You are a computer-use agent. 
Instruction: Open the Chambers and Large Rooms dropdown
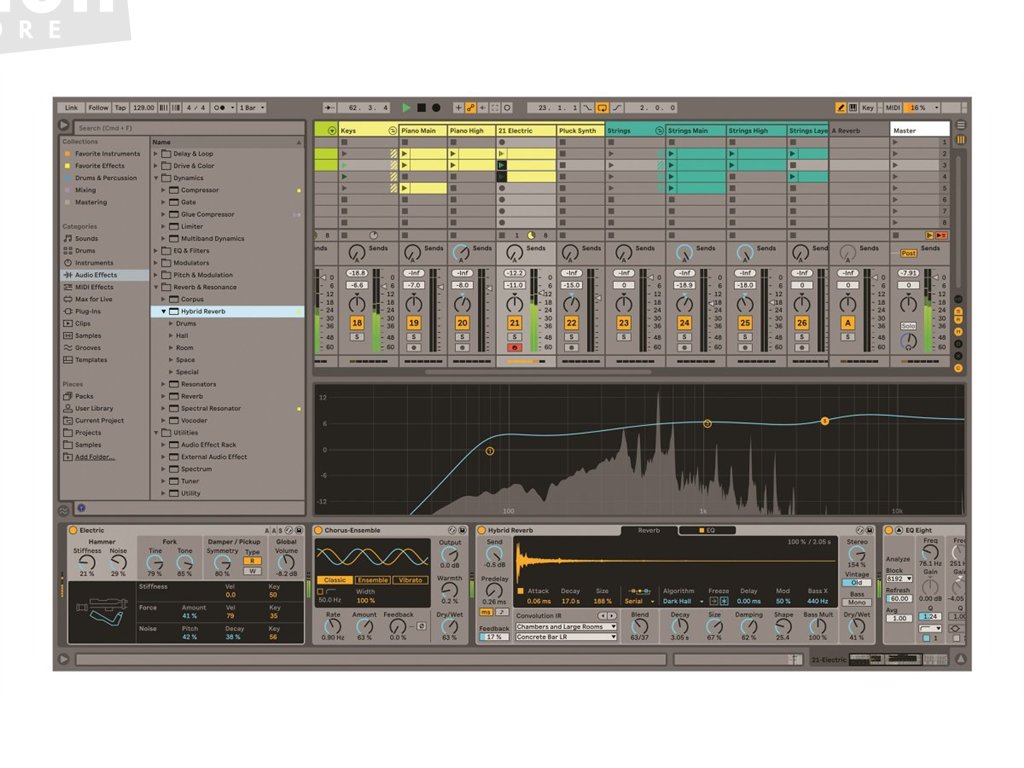566,626
